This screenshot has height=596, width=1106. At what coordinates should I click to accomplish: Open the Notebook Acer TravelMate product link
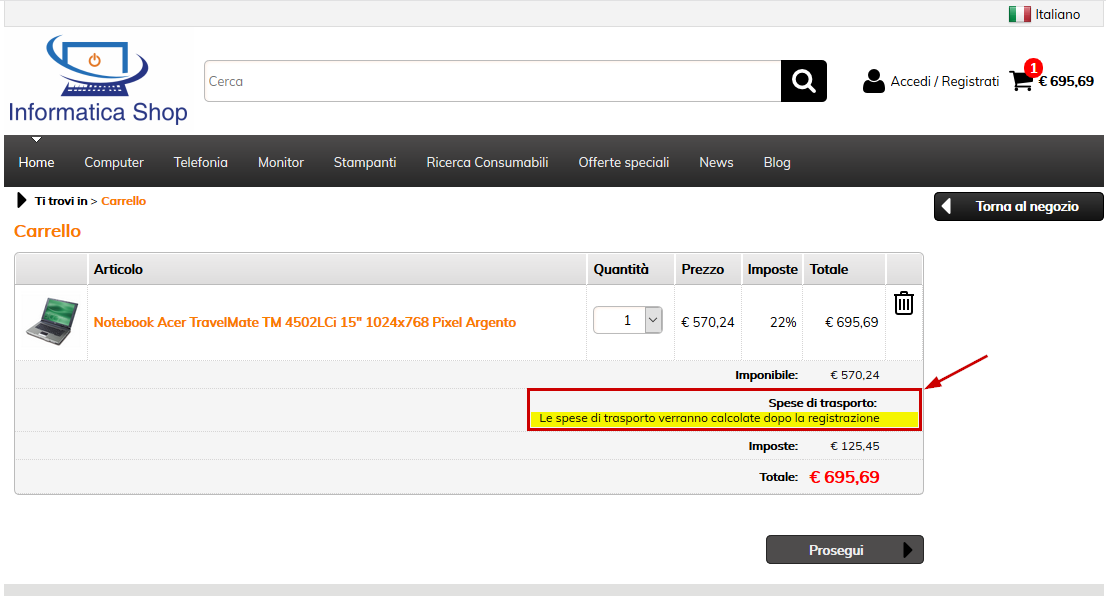[305, 322]
